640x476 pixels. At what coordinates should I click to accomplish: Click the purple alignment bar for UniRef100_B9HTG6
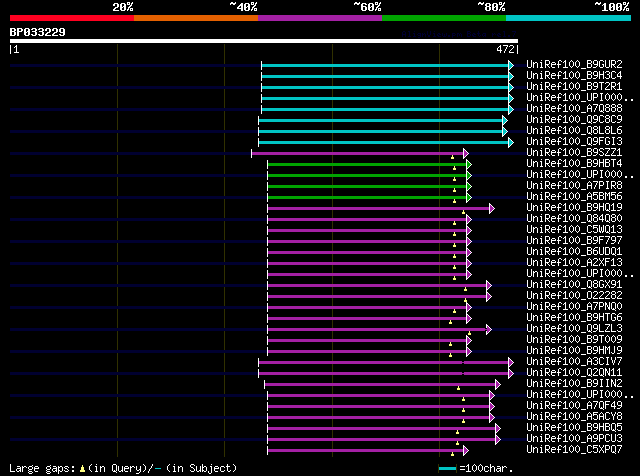pyautogui.click(x=369, y=319)
